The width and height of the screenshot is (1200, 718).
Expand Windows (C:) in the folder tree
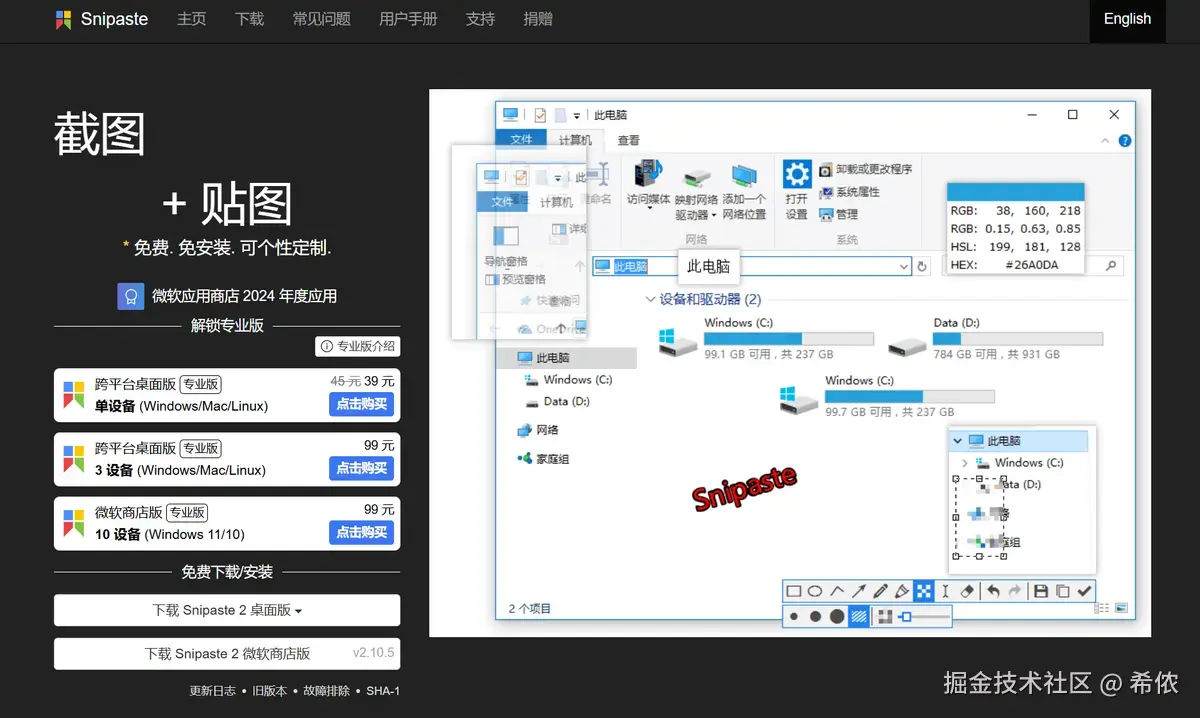coord(965,462)
